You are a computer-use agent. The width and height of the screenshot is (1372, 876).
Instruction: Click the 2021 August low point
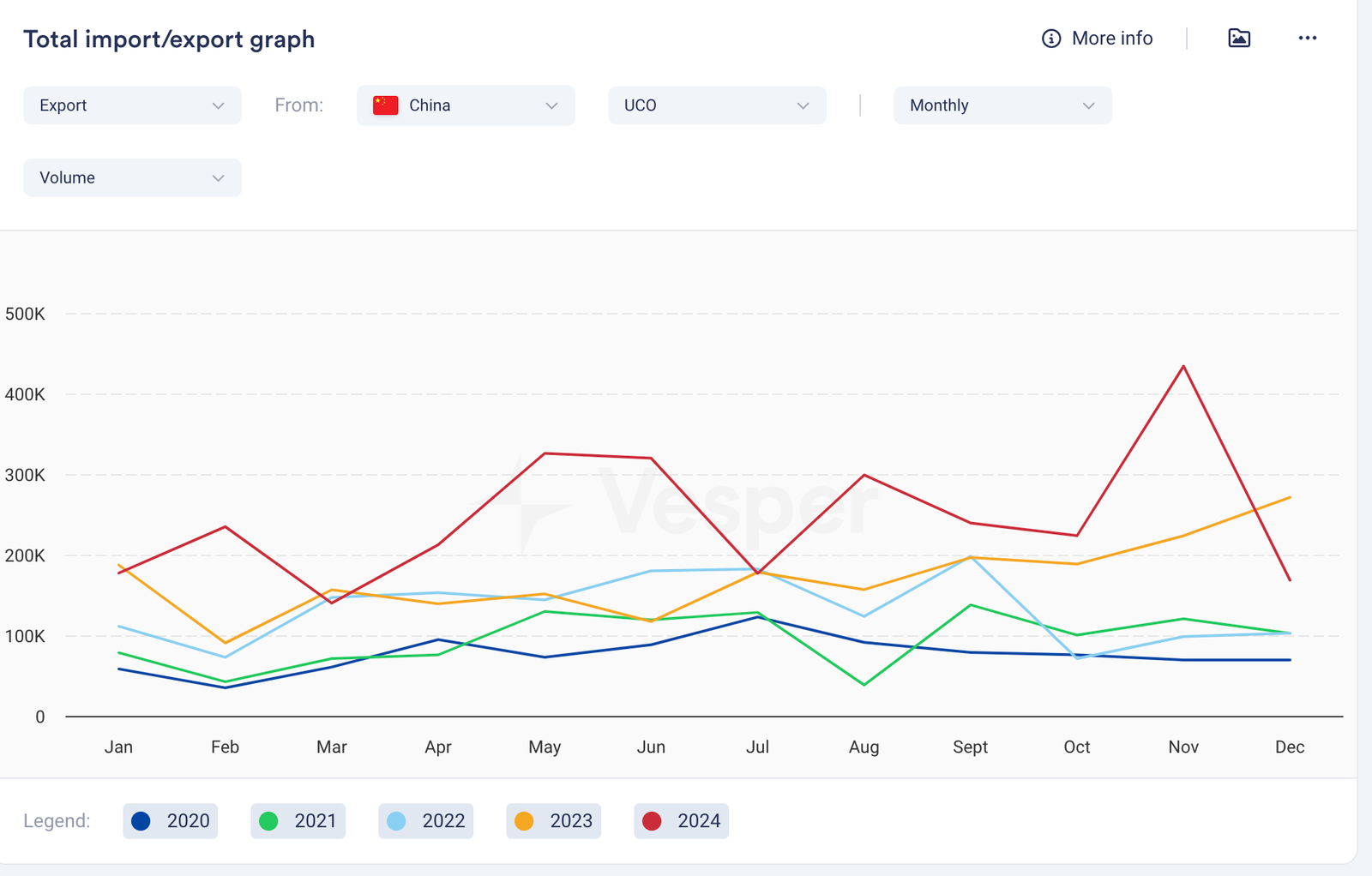[x=864, y=685]
